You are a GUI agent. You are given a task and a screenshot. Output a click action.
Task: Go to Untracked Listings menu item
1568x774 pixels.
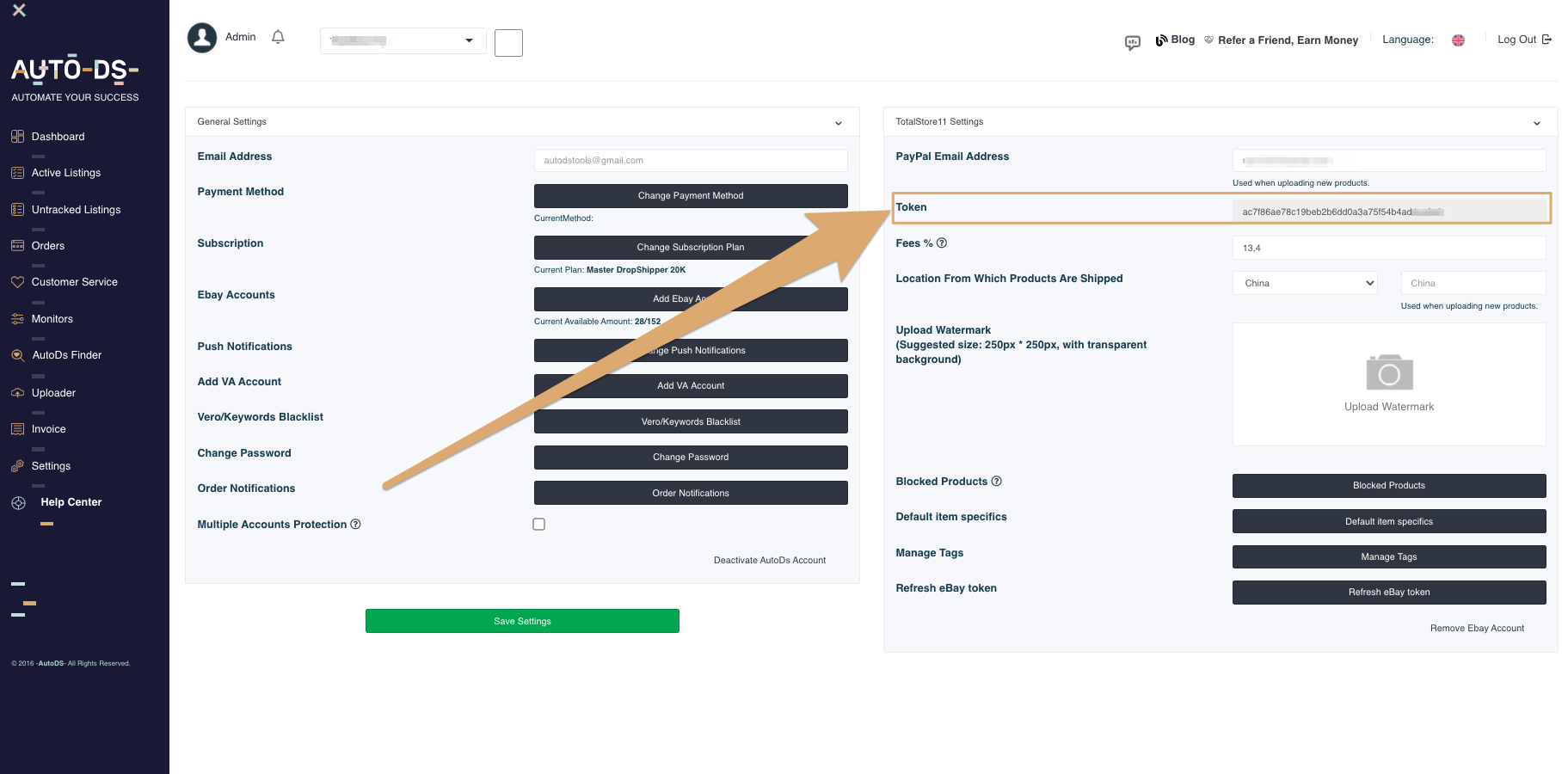coord(76,209)
